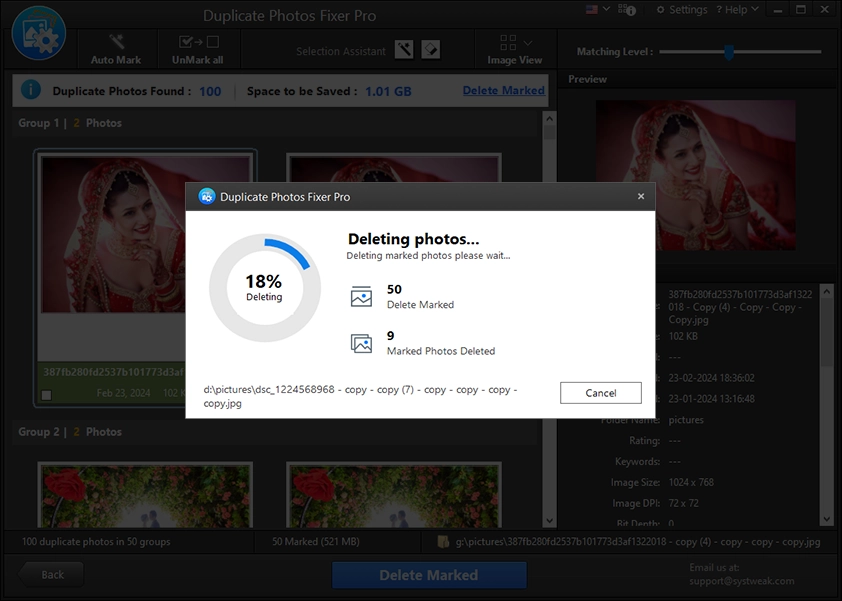The width and height of the screenshot is (842, 601).
Task: Select the second rose garden thumbnail in Group 2
Action: (394, 495)
